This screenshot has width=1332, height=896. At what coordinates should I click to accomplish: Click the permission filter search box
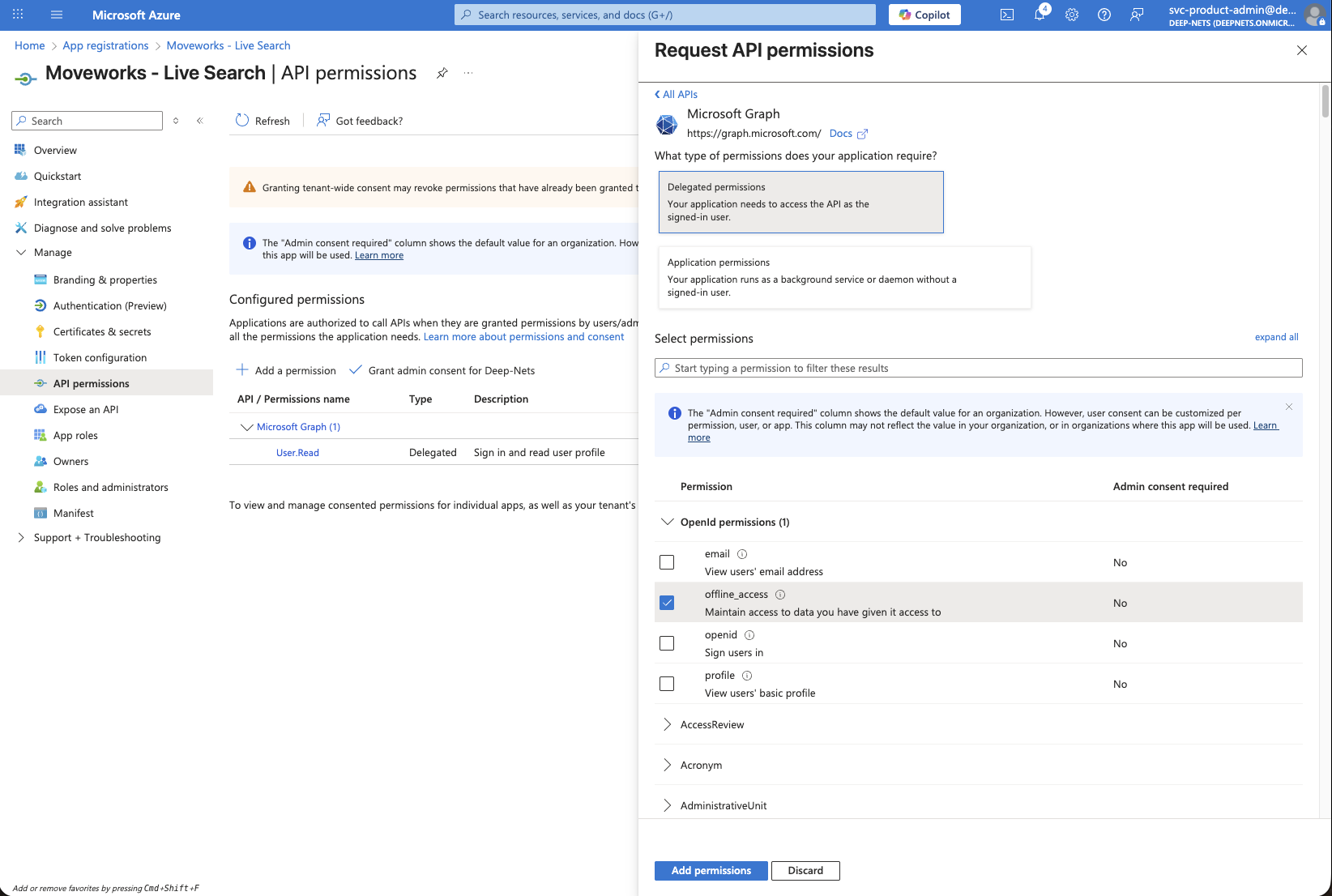tap(979, 368)
